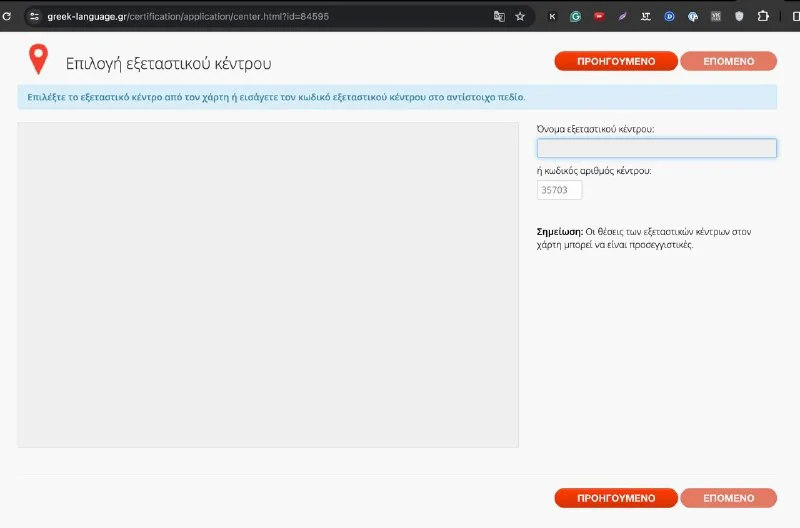Open the blue D extension icon
800x528 pixels.
pos(670,16)
